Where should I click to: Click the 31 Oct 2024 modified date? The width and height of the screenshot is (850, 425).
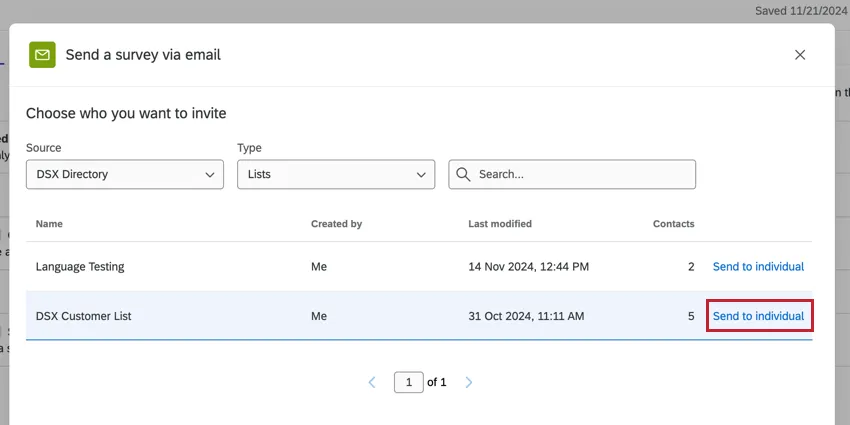point(526,316)
